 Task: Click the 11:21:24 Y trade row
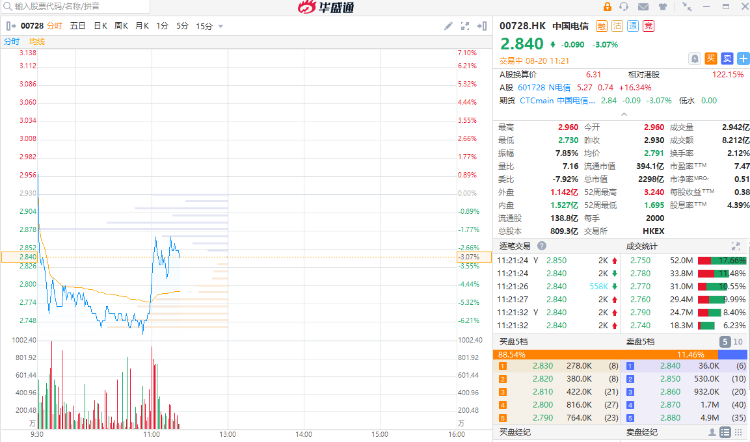[x=558, y=260]
